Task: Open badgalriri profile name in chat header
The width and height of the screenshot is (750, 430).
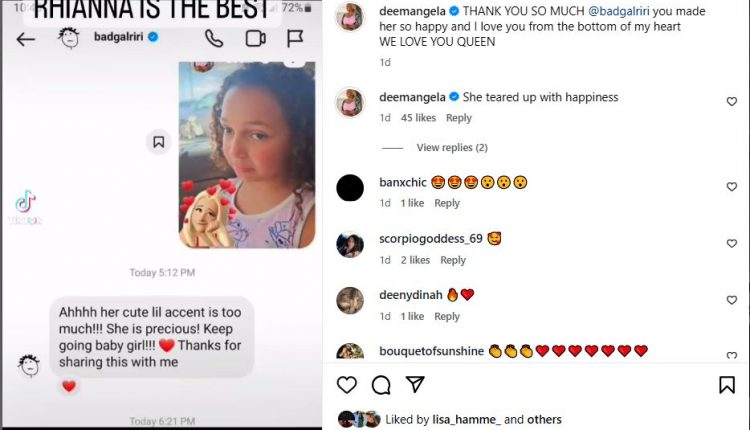Action: [119, 37]
